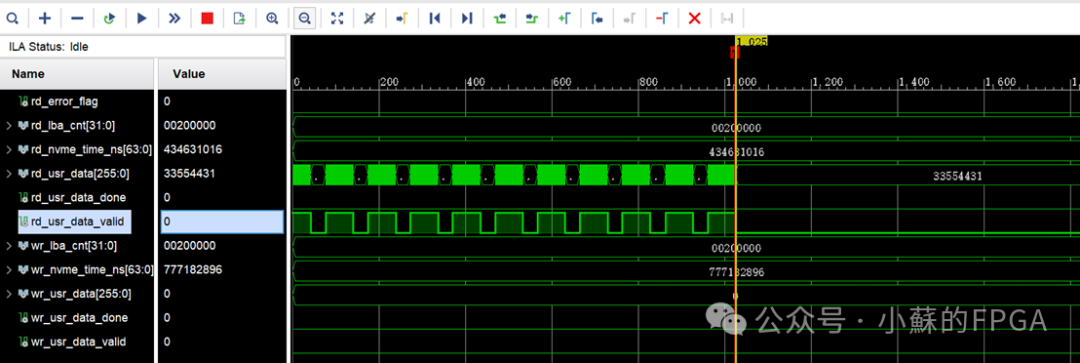Image resolution: width=1080 pixels, height=363 pixels.
Task: Select the rd_error_flag signal
Action: coord(65,101)
